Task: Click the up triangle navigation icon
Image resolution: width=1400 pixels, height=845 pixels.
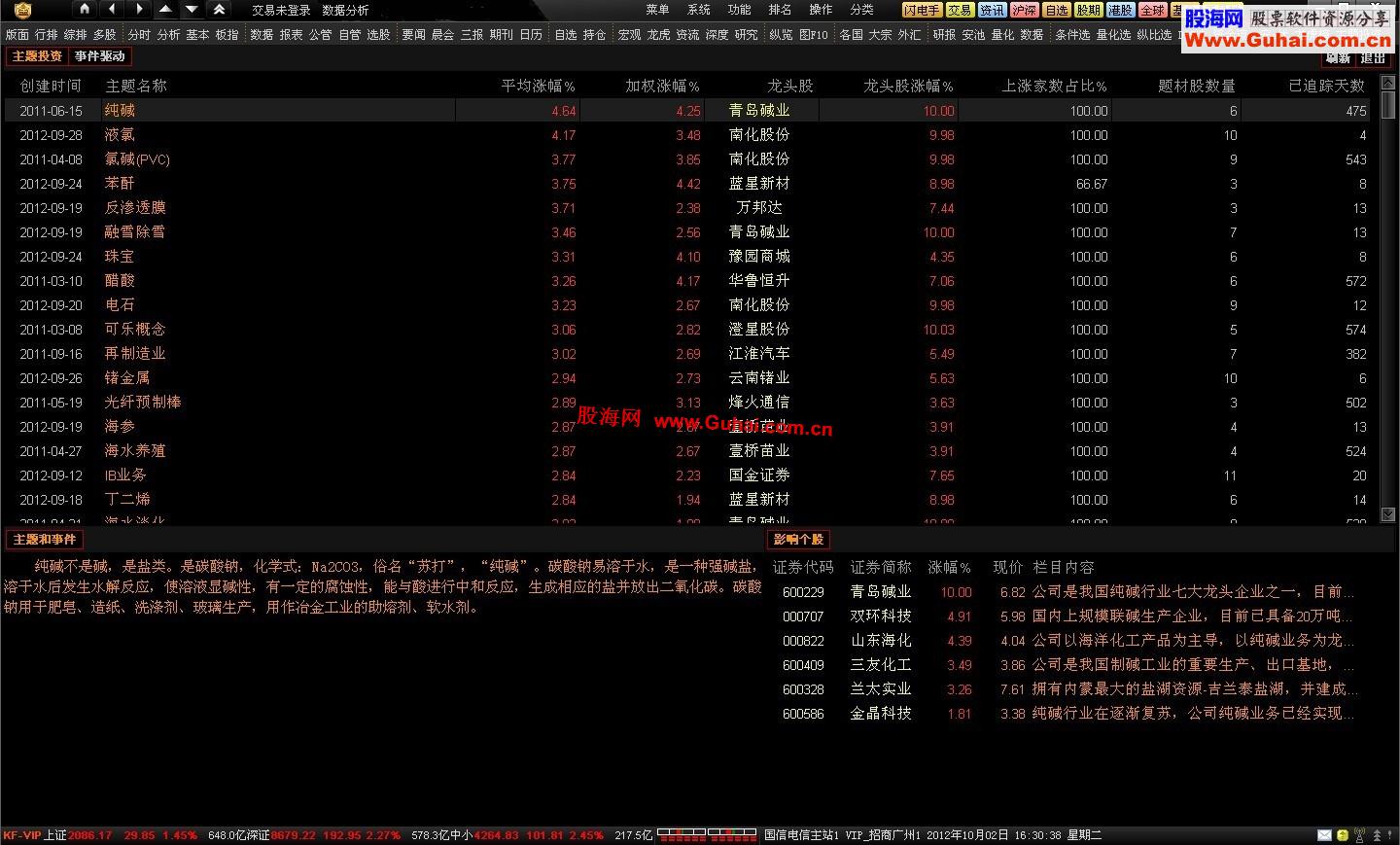Action: pyautogui.click(x=165, y=10)
